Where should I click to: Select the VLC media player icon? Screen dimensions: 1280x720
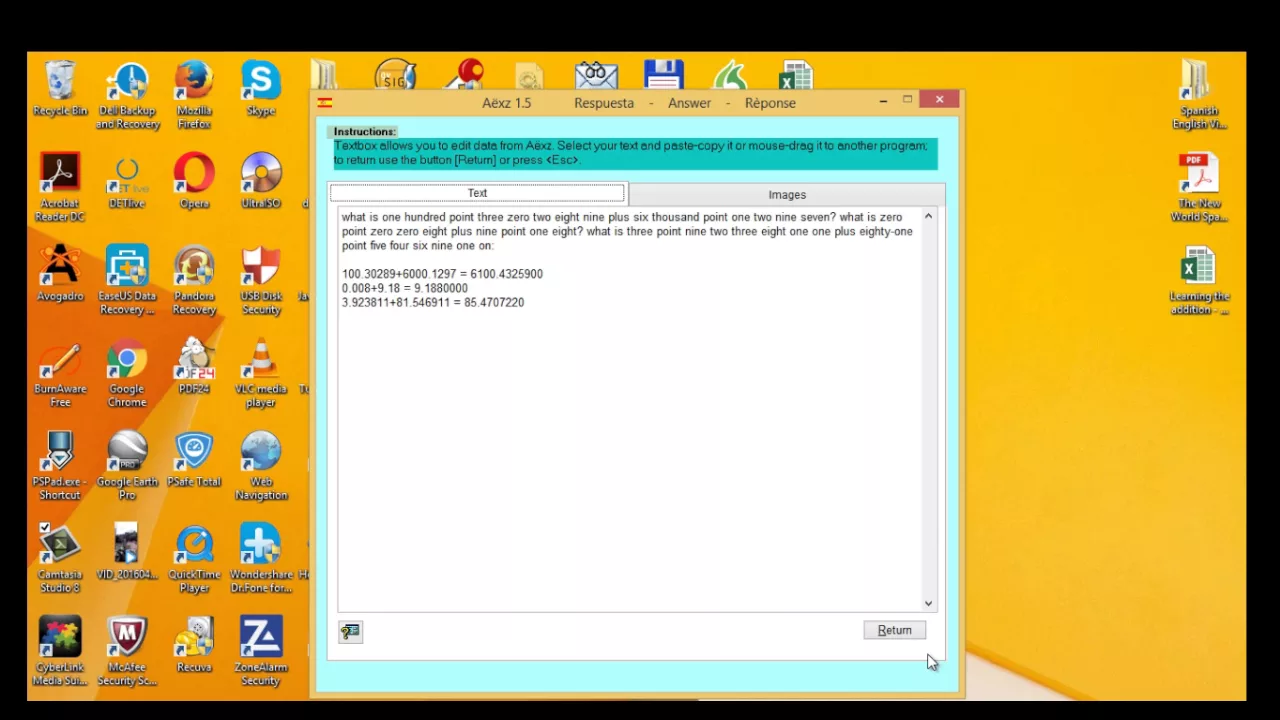(261, 373)
